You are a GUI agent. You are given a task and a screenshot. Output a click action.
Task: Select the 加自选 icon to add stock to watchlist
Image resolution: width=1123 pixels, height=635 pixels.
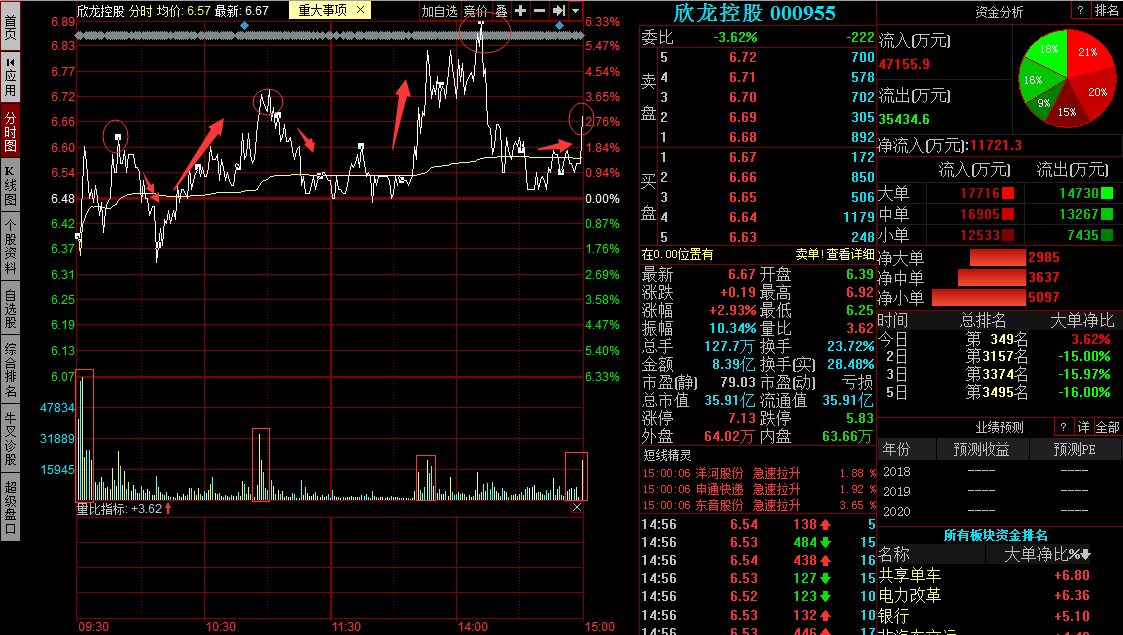tap(440, 11)
